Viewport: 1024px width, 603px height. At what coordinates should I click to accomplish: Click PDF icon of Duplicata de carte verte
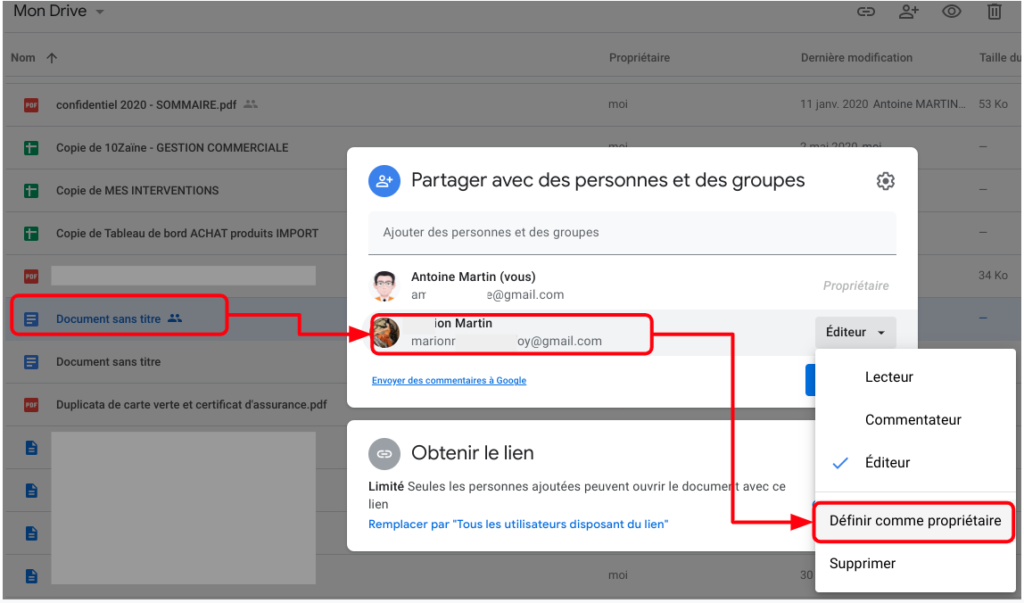coord(31,404)
